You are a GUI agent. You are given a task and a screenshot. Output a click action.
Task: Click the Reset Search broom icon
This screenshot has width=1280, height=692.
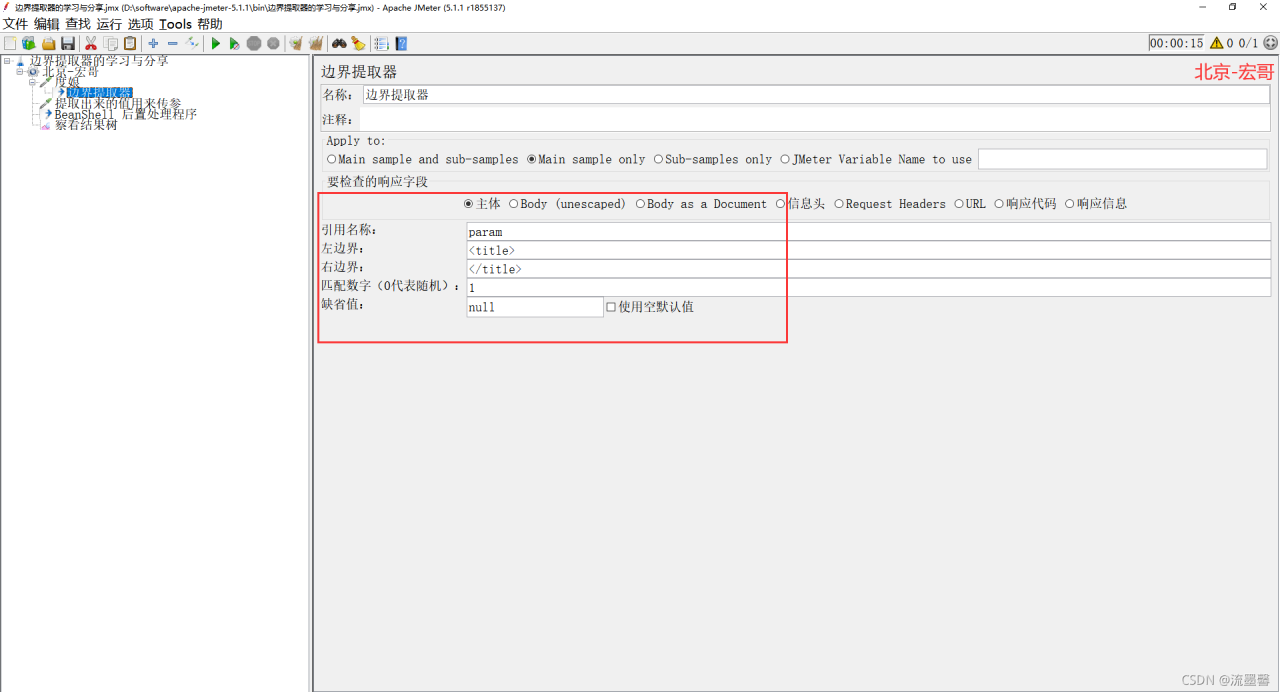pos(358,43)
